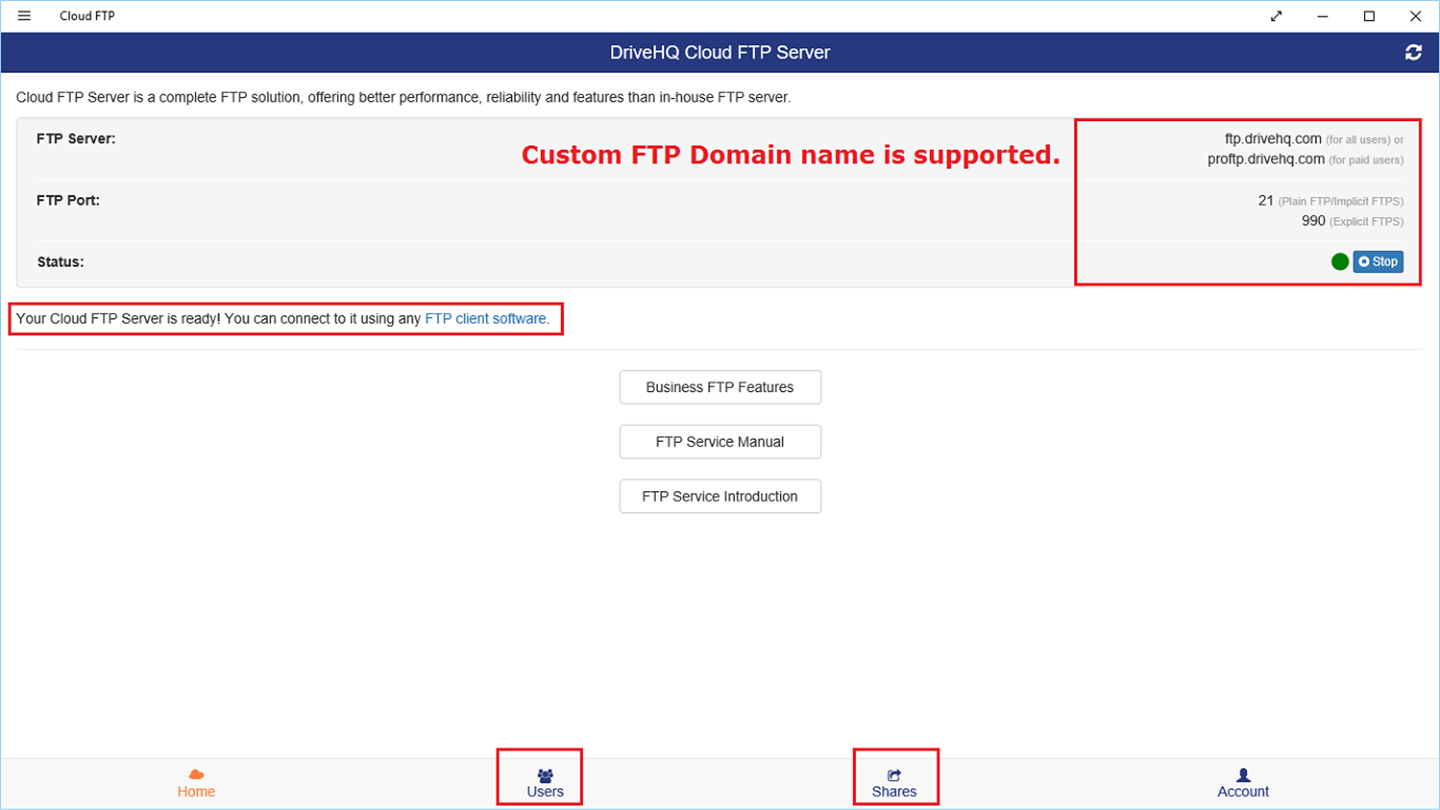Open the hamburger menu icon
Image resolution: width=1440 pixels, height=810 pixels.
24,16
